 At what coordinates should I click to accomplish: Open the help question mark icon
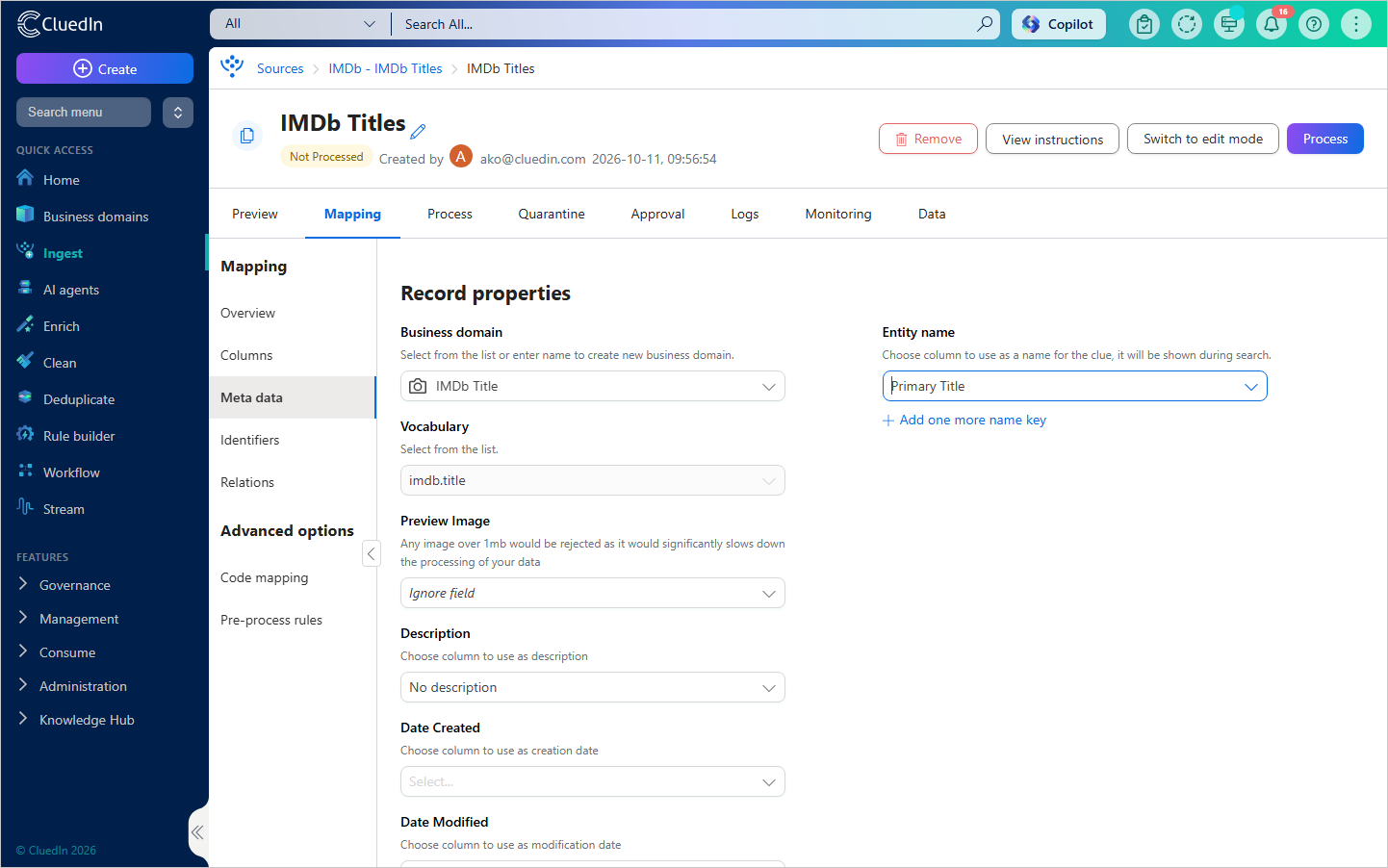[1314, 24]
